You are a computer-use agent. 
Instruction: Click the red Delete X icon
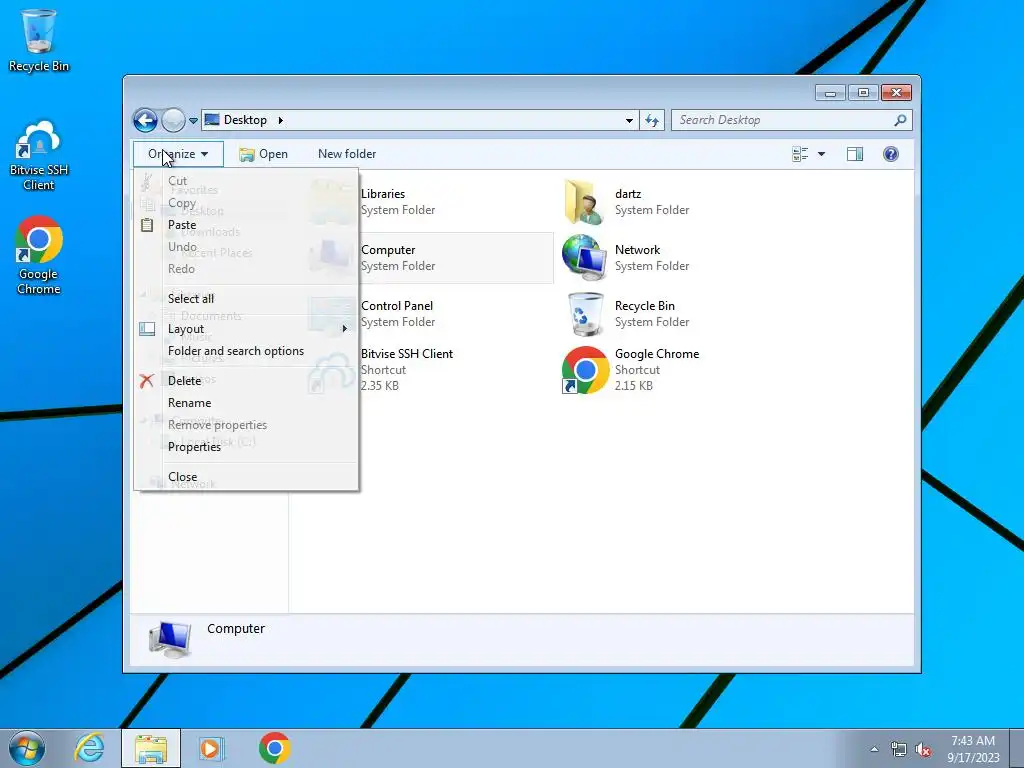(146, 381)
